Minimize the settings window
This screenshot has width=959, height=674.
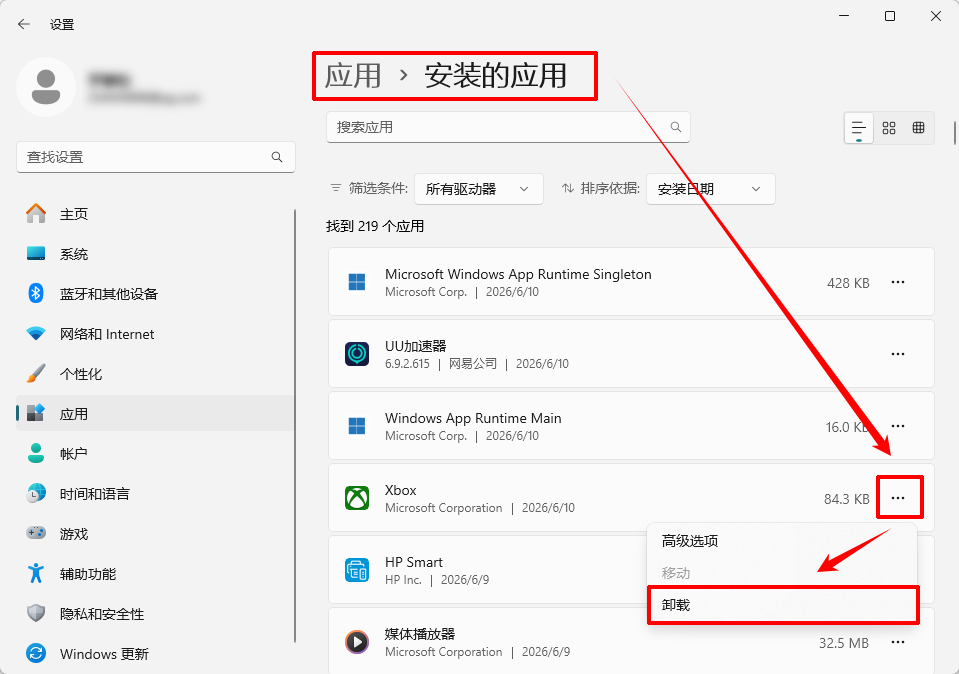[845, 17]
